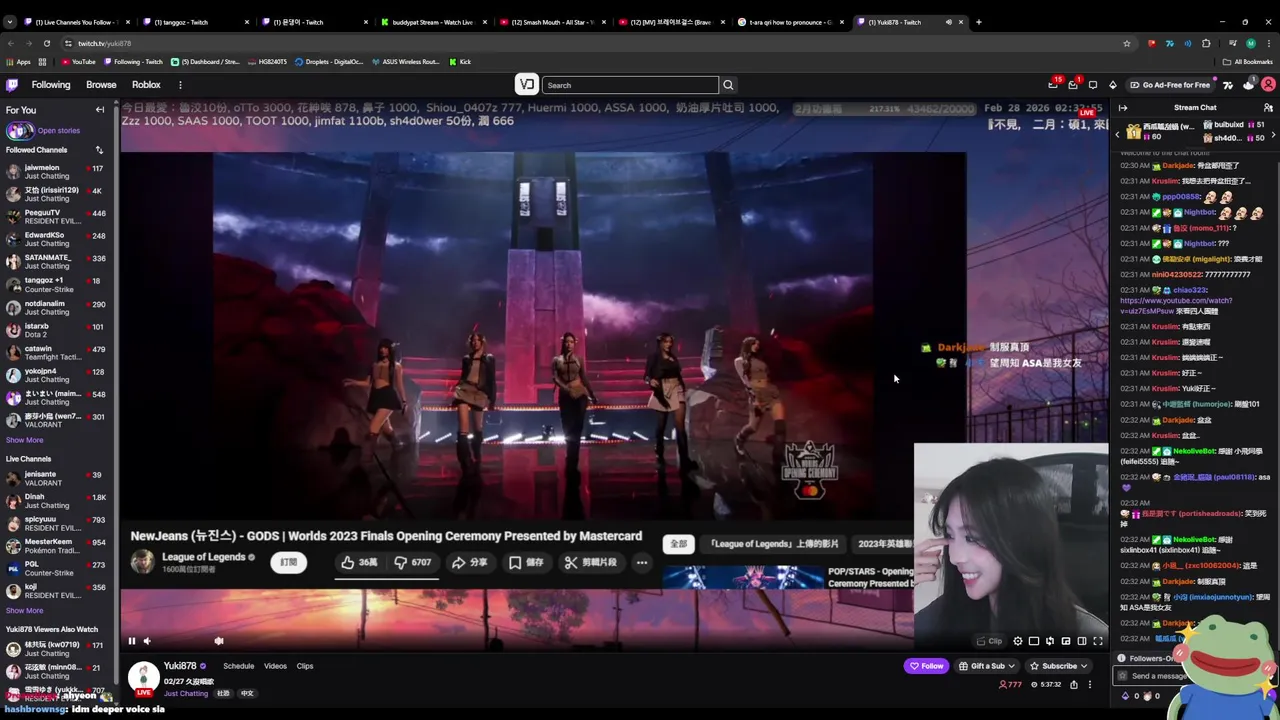Image resolution: width=1280 pixels, height=720 pixels.
Task: Show more Live Channels
Action: tap(24, 610)
